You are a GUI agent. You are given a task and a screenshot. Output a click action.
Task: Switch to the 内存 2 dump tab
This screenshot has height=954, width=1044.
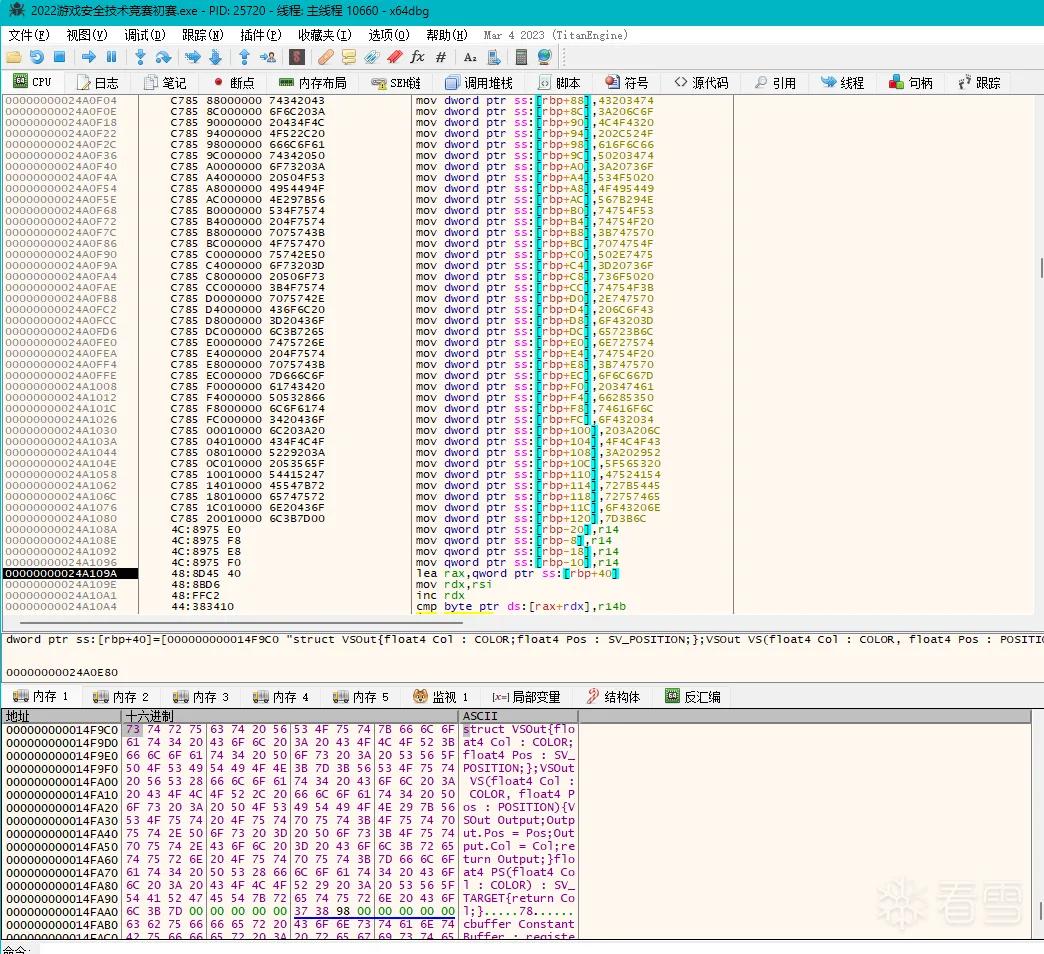point(121,697)
